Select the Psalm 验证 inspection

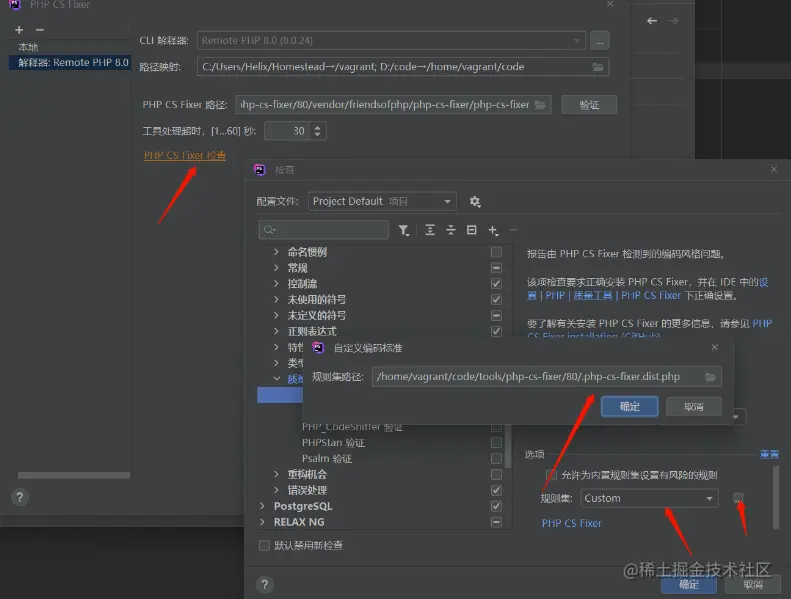[x=327, y=458]
